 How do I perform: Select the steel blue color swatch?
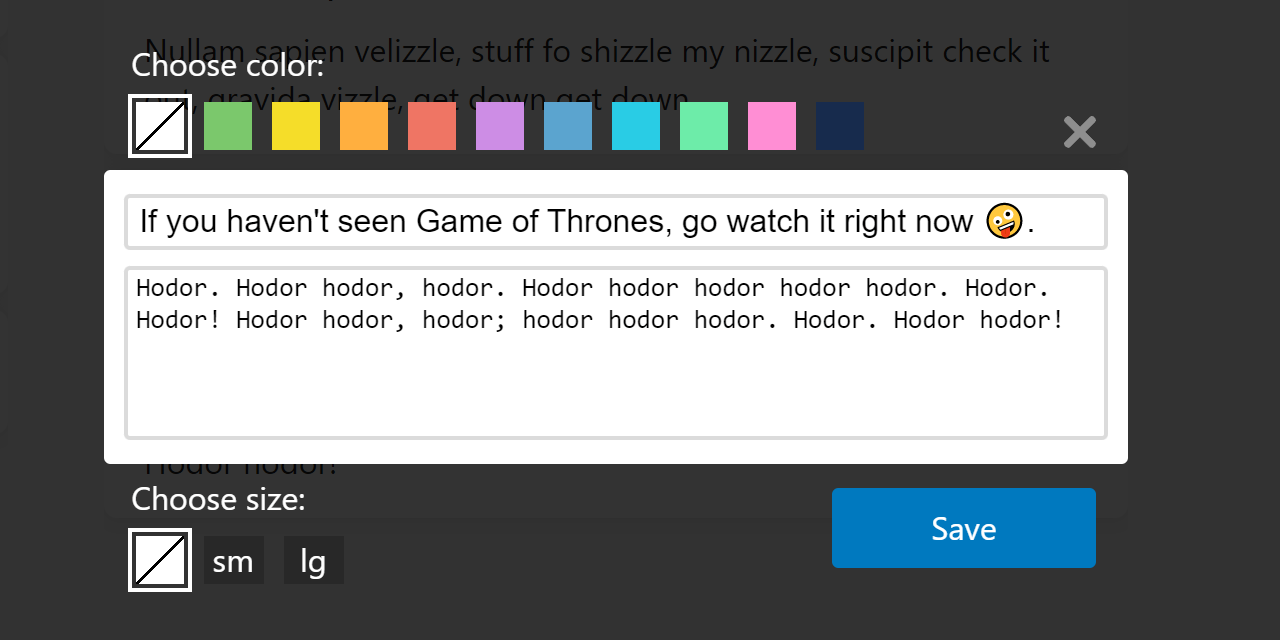tap(568, 126)
